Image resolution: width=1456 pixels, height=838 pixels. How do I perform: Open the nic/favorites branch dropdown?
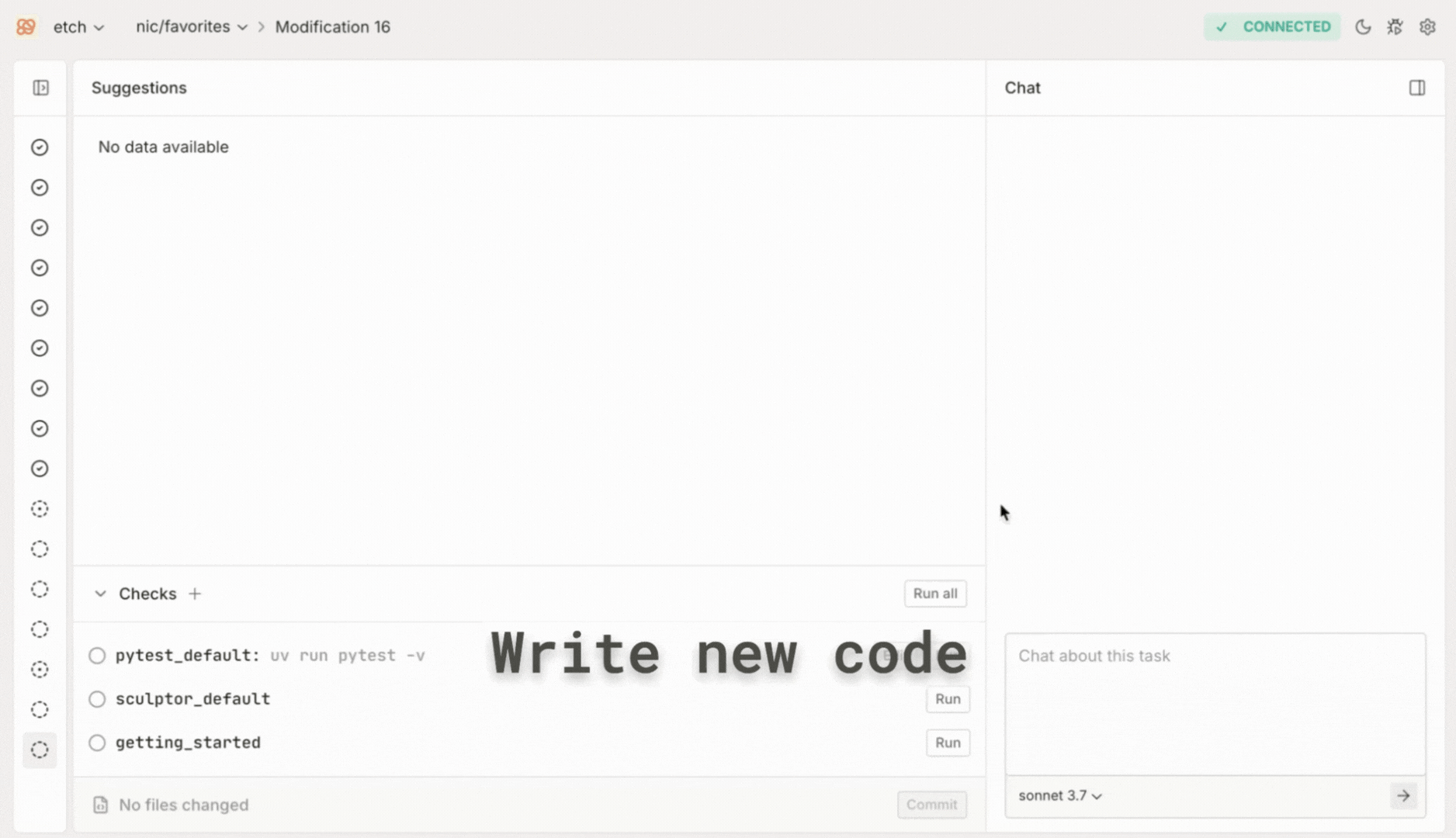191,27
